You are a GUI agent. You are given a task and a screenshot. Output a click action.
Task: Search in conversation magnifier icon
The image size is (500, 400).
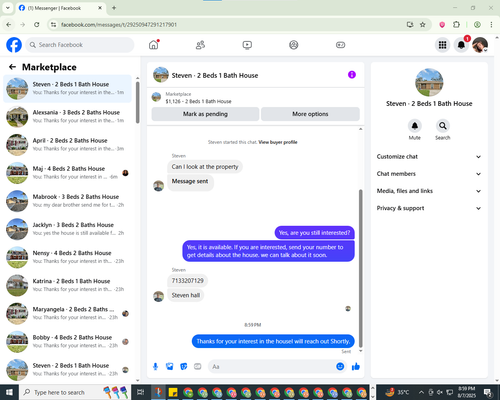click(x=443, y=126)
